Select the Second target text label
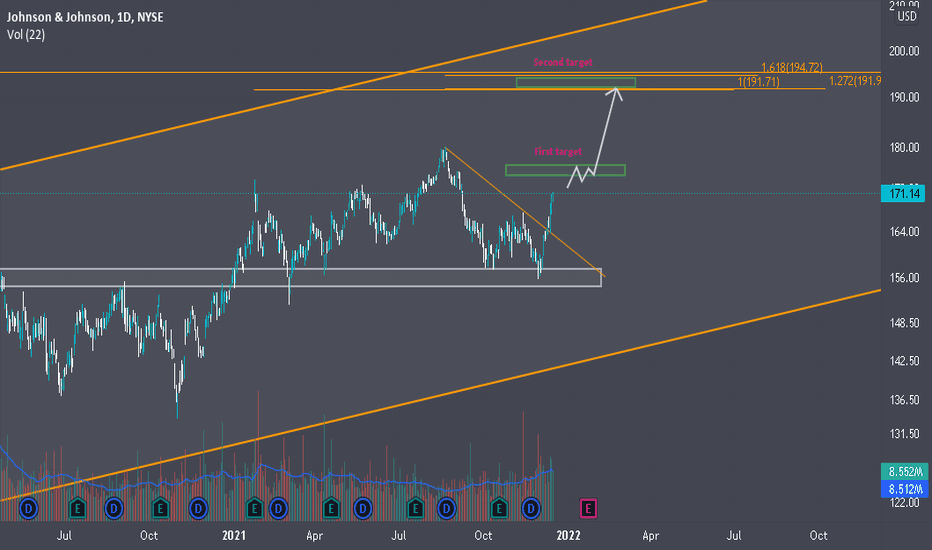The image size is (932, 550). pos(563,62)
